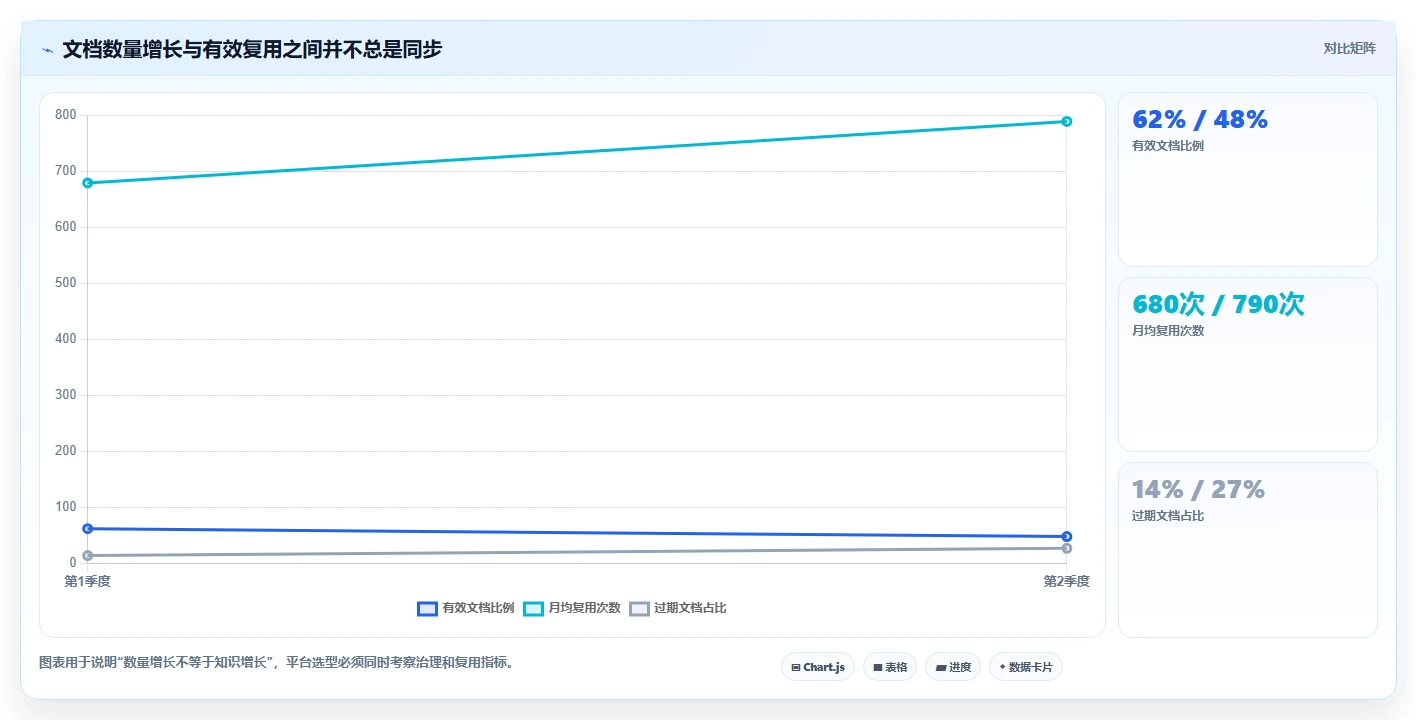Toggle the 月均复用次数 legend swatch

click(533, 608)
